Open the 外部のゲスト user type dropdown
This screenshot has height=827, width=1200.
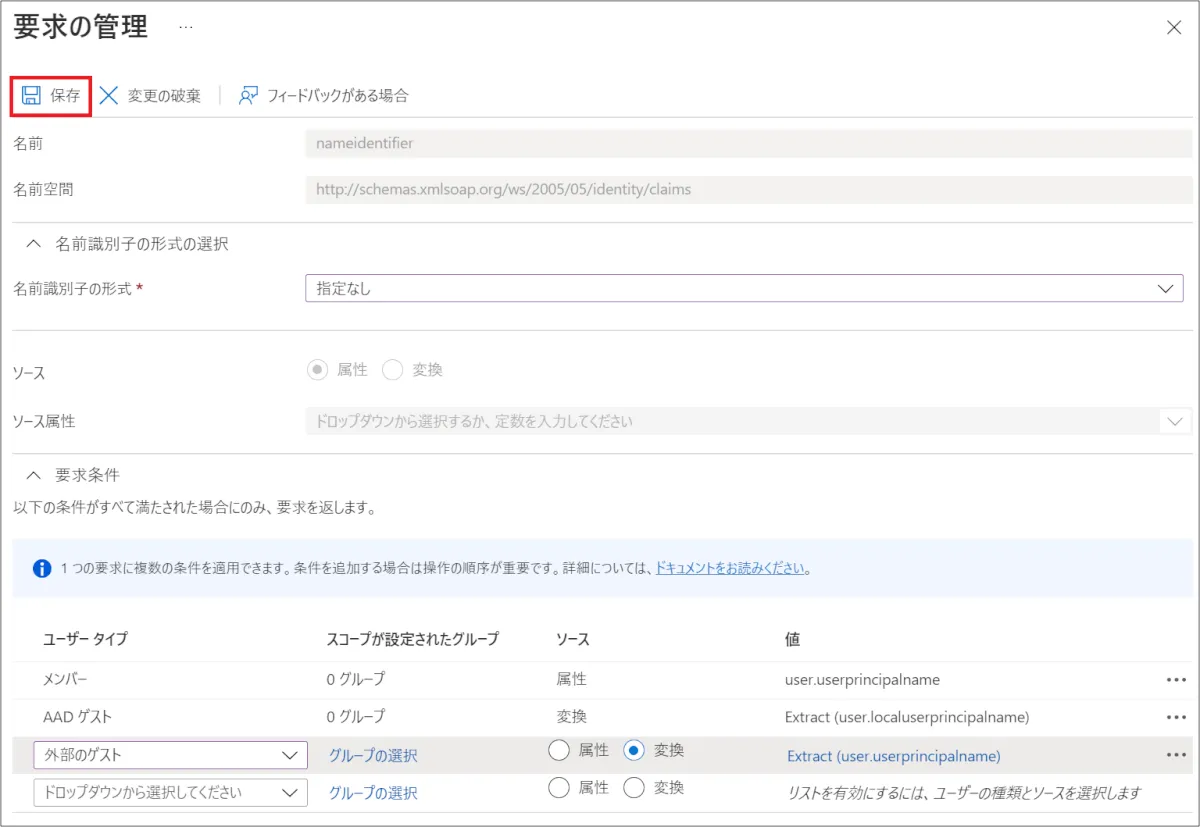pos(170,755)
